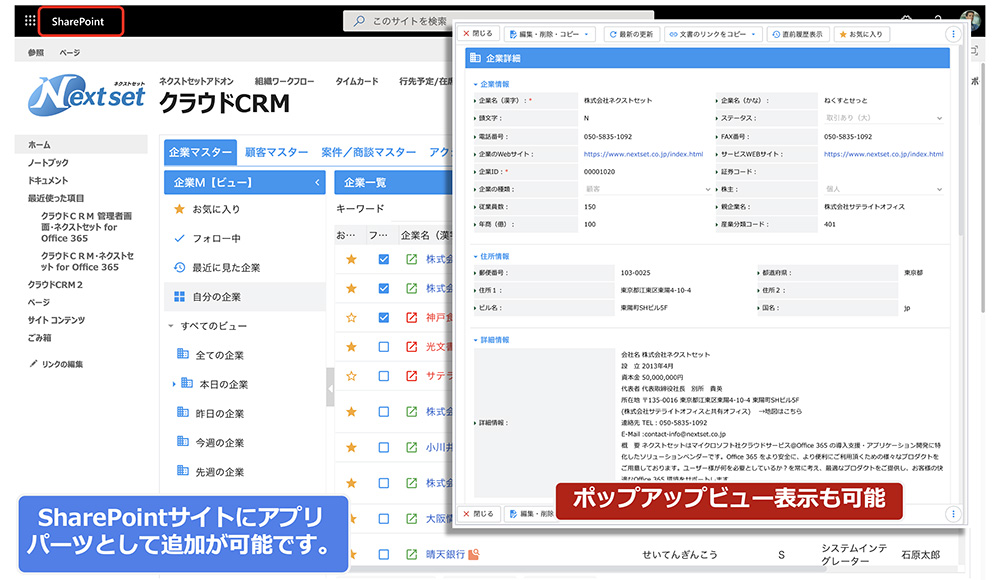Open サイト コンテンツ in the left navigation

click(x=56, y=320)
